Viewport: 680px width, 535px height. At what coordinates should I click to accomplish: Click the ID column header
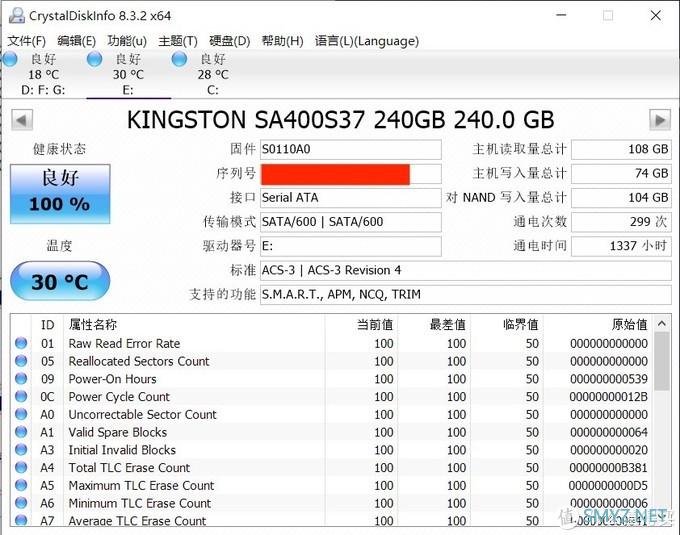47,324
